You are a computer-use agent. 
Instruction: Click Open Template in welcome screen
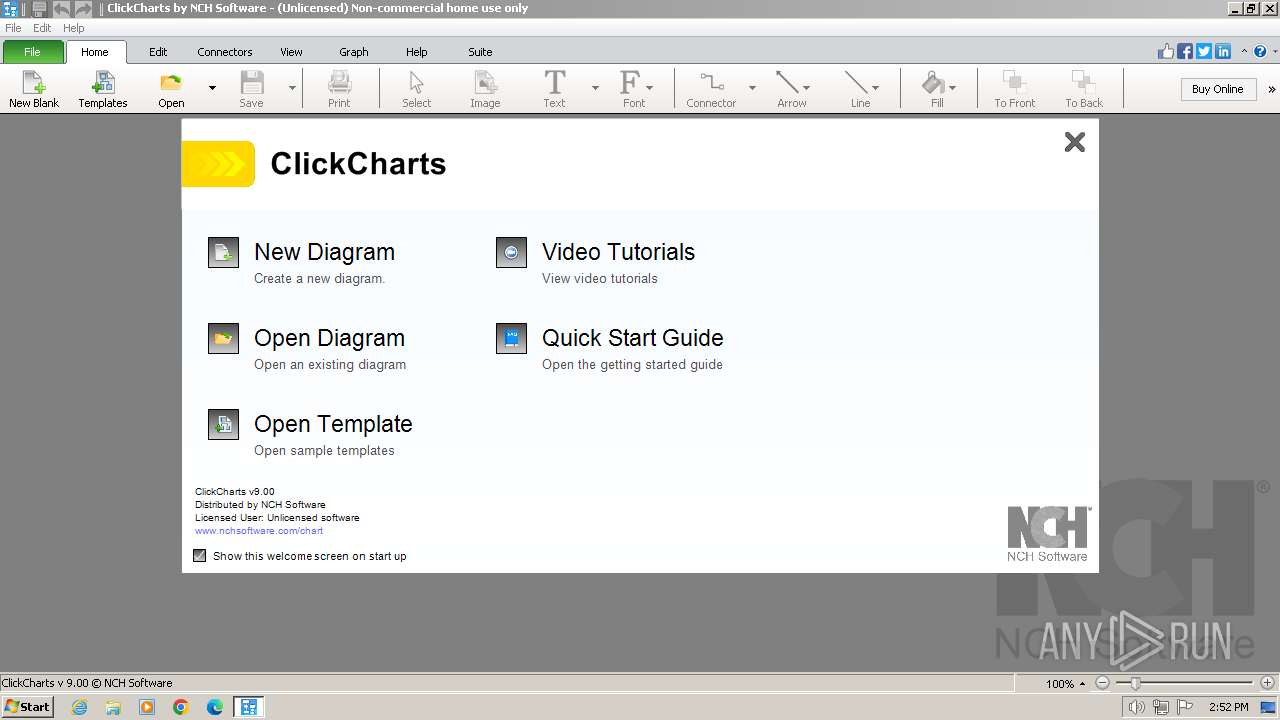point(333,424)
